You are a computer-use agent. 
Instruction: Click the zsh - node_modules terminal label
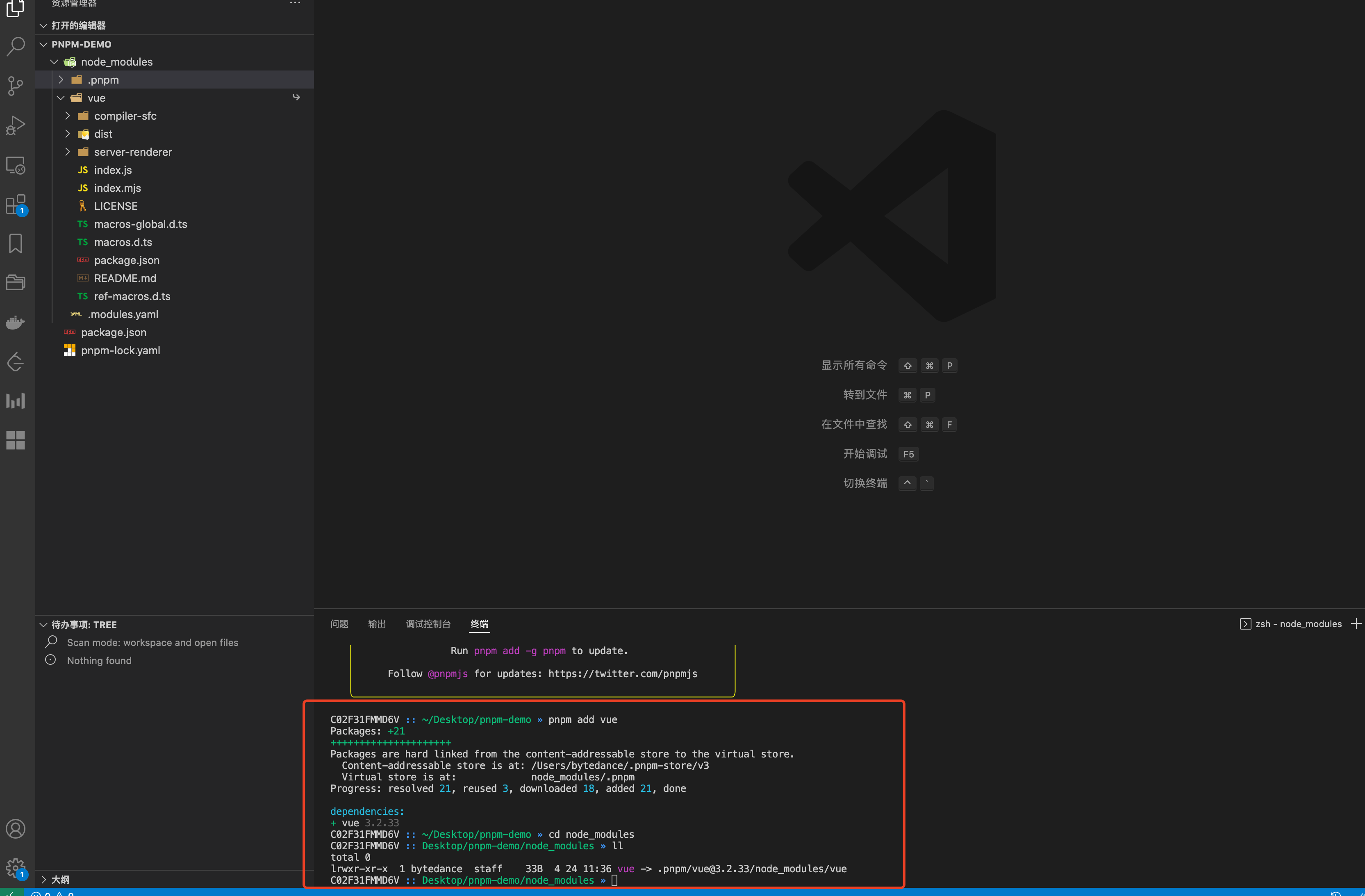(x=1299, y=623)
